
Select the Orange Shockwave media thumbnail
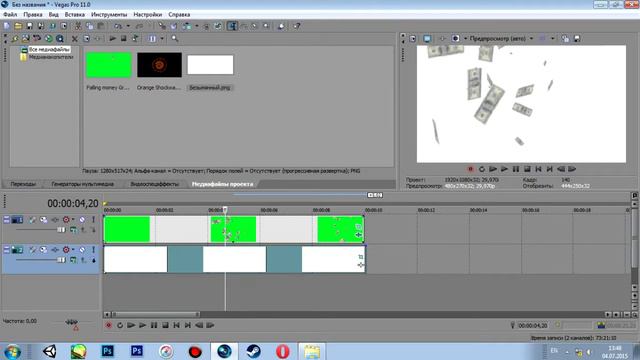tap(159, 65)
